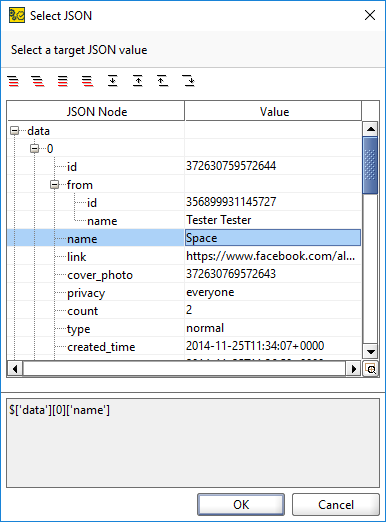Click the JSON path text field

(x=193, y=443)
